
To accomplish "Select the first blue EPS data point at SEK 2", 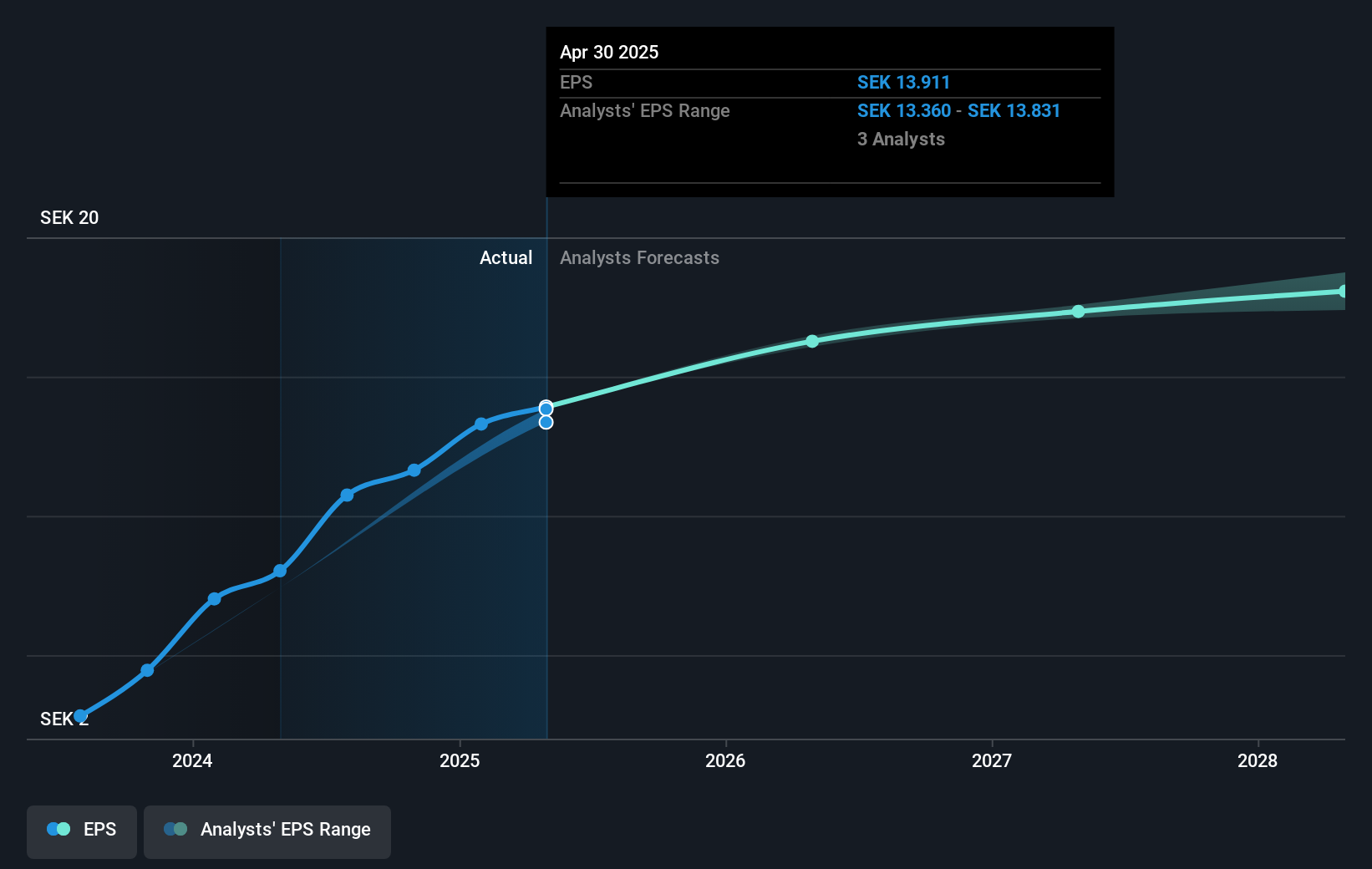I will [79, 716].
